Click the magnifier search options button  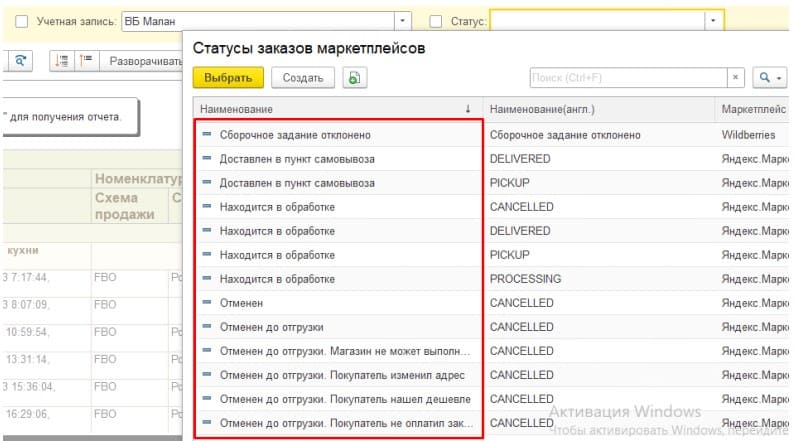click(769, 77)
